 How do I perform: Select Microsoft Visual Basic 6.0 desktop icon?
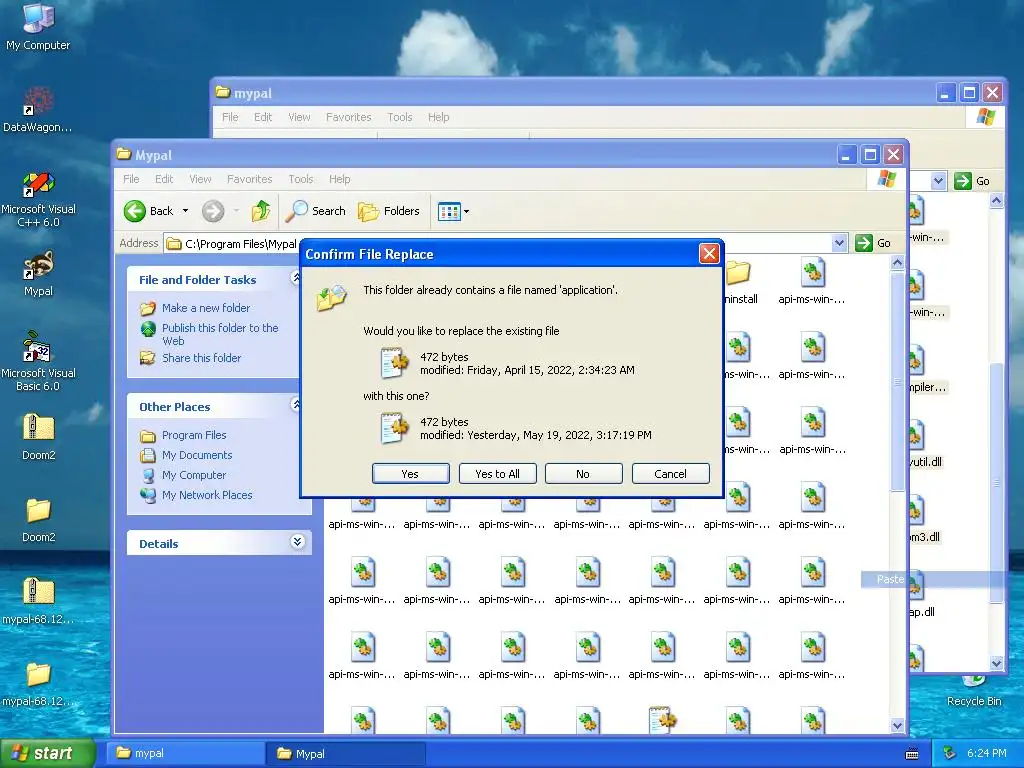pyautogui.click(x=38, y=362)
